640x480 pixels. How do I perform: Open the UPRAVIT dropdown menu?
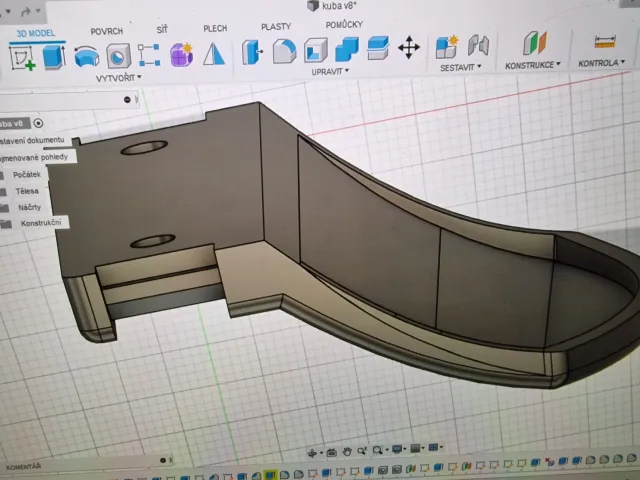click(330, 71)
